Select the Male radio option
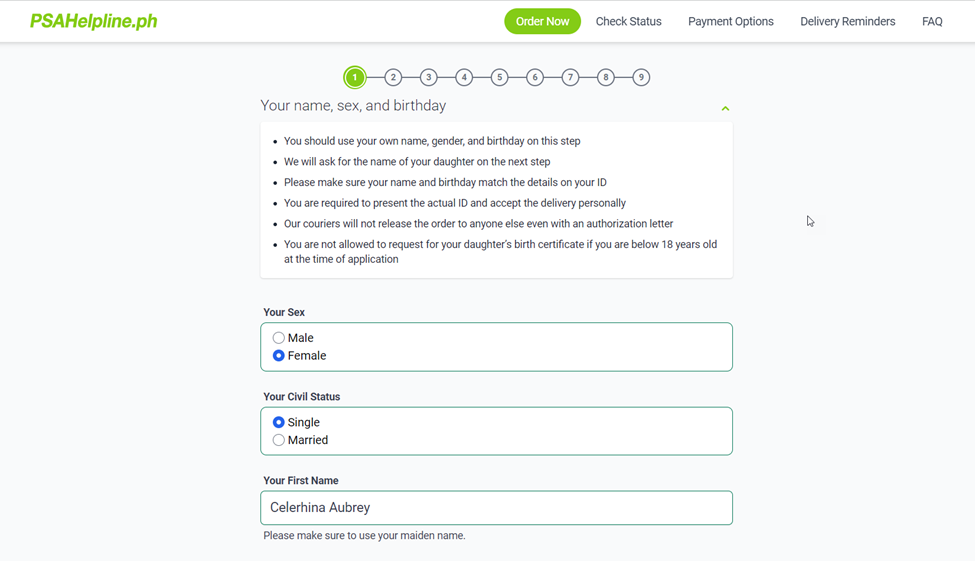The width and height of the screenshot is (975, 561). coord(279,338)
